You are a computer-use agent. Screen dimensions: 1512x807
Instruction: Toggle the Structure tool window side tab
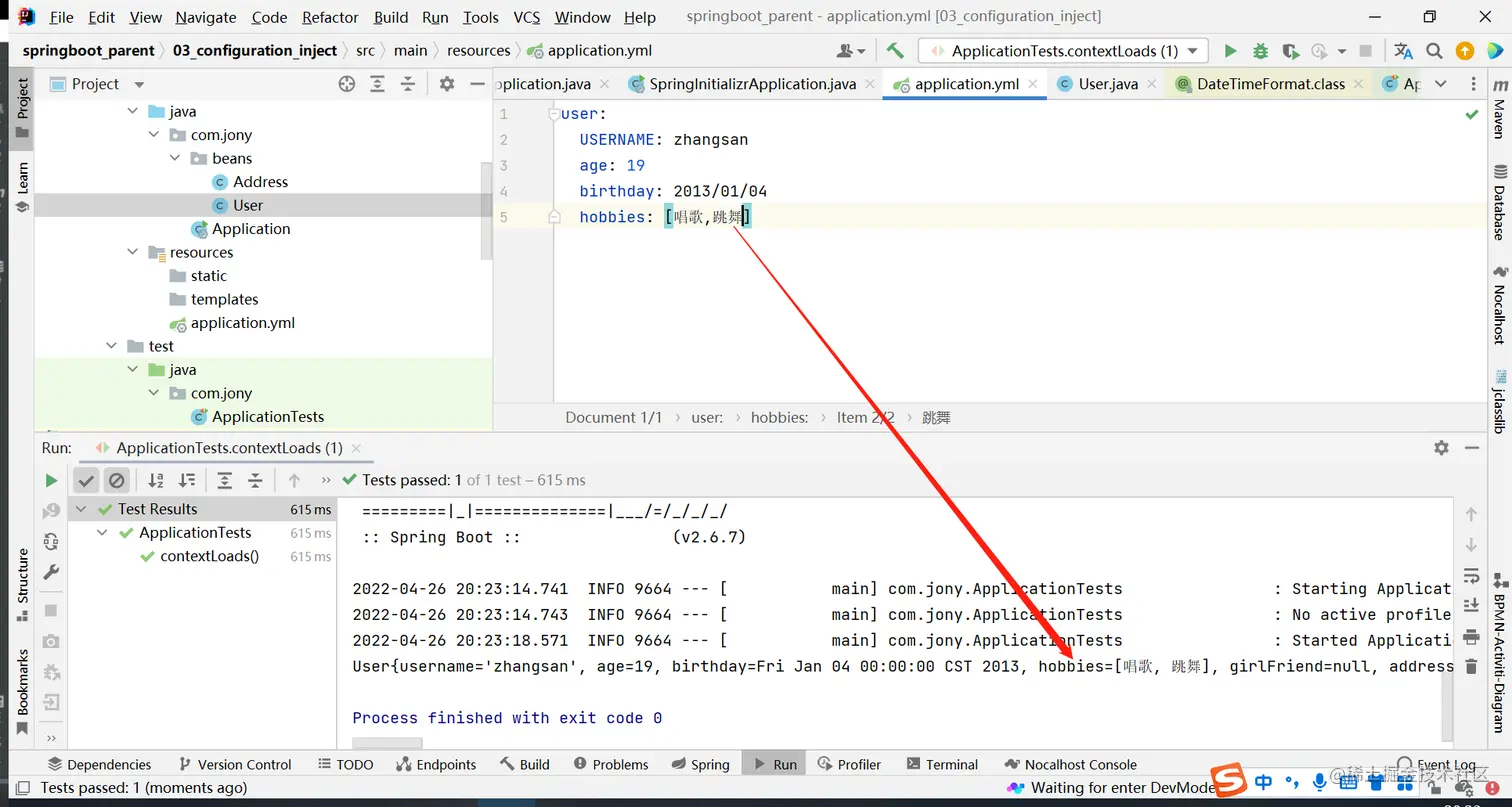[x=23, y=584]
